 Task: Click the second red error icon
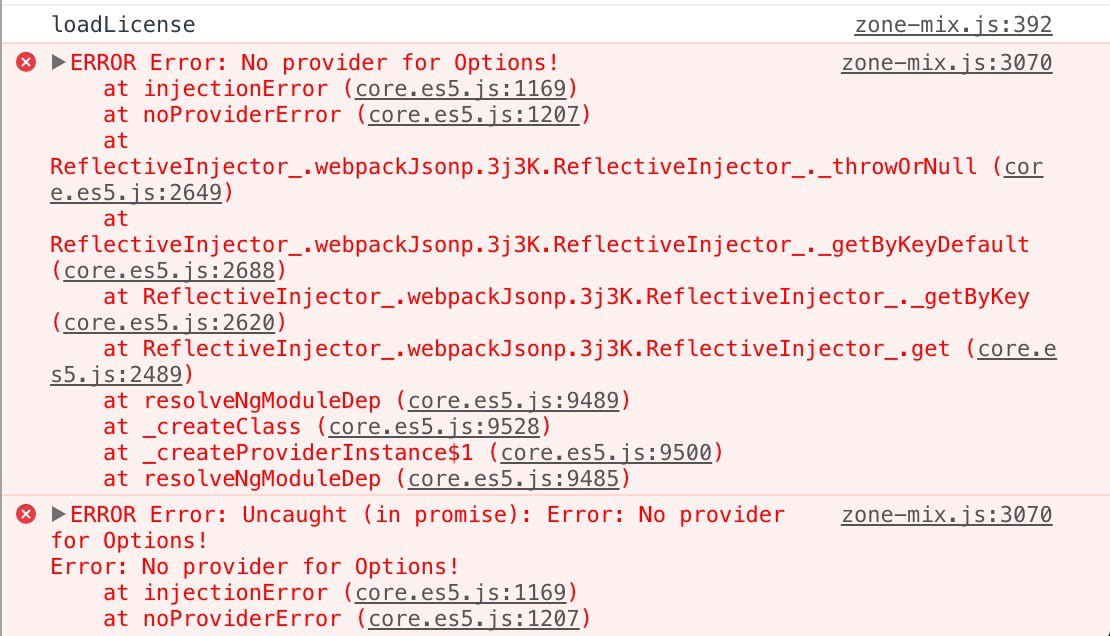coord(26,514)
